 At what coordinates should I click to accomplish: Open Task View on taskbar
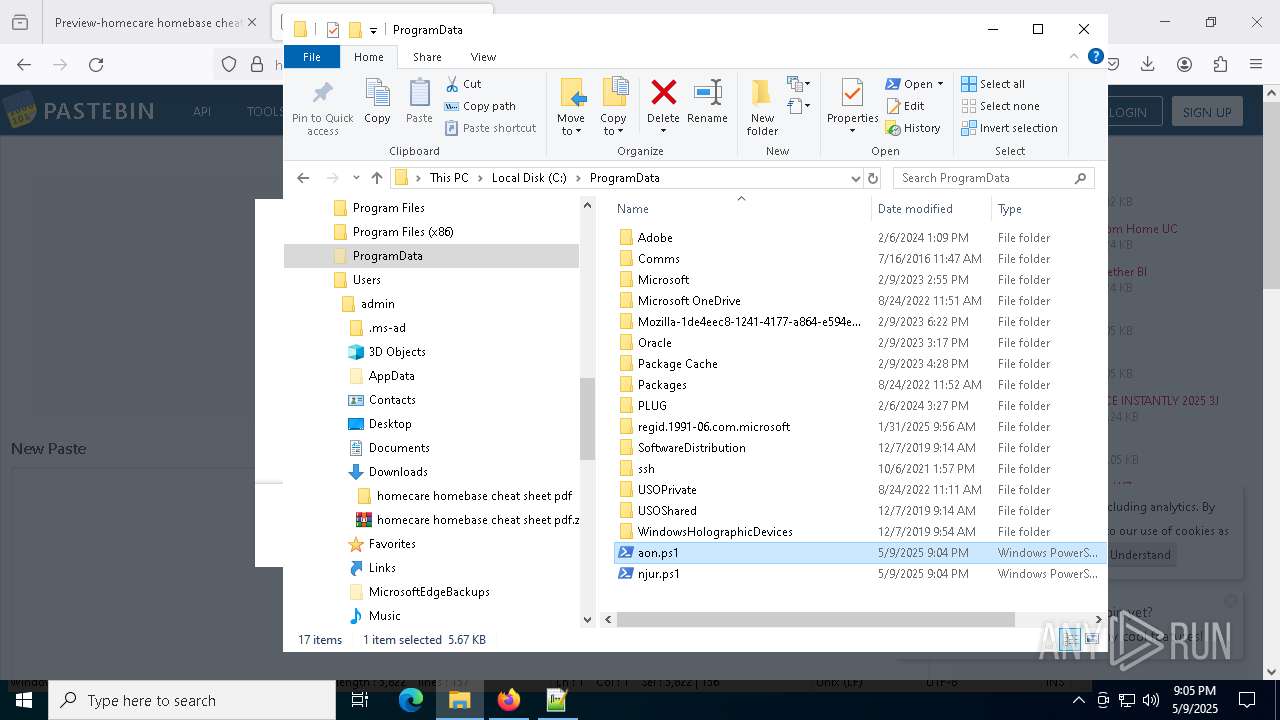(360, 700)
